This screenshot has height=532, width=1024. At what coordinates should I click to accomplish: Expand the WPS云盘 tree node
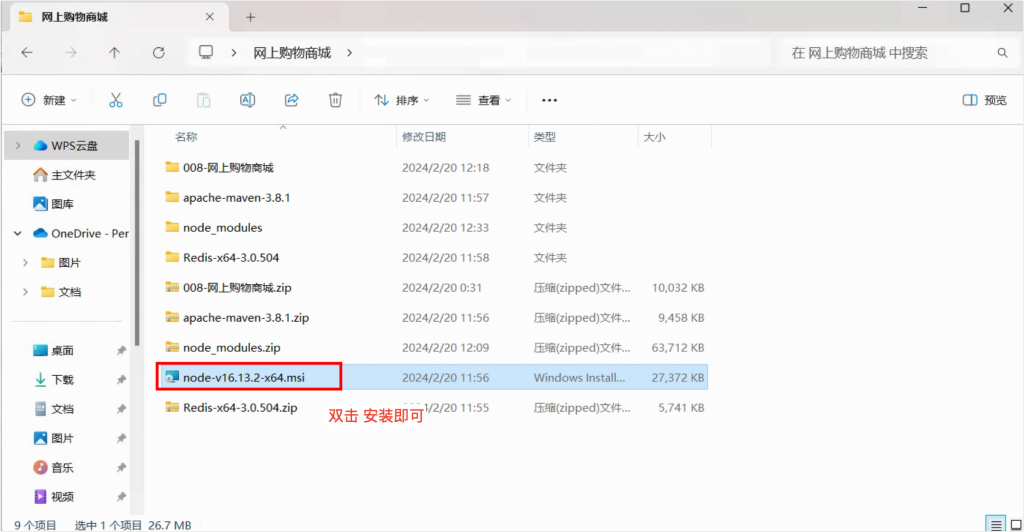[x=18, y=146]
